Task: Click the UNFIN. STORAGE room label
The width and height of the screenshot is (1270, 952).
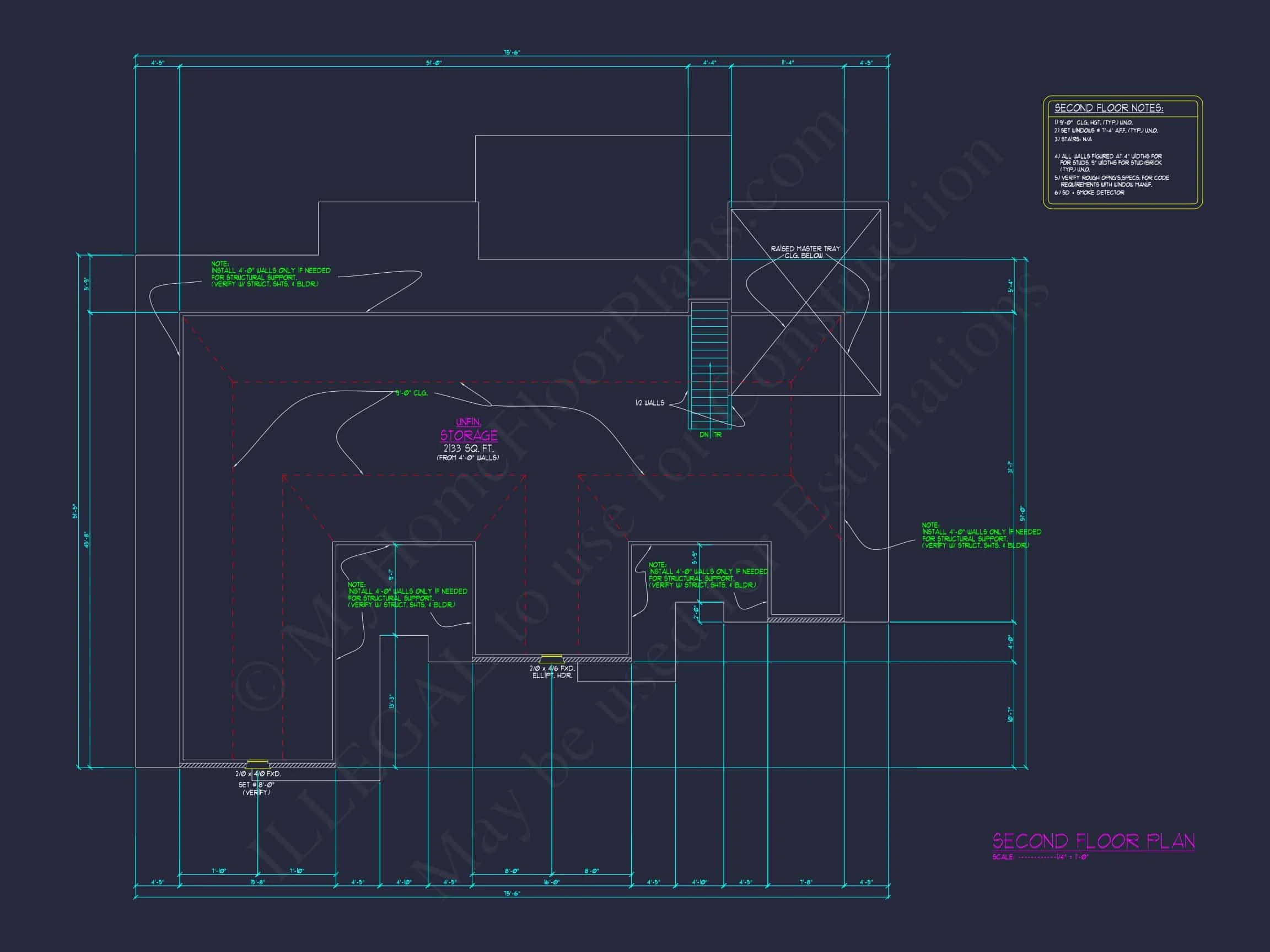Action: [469, 430]
